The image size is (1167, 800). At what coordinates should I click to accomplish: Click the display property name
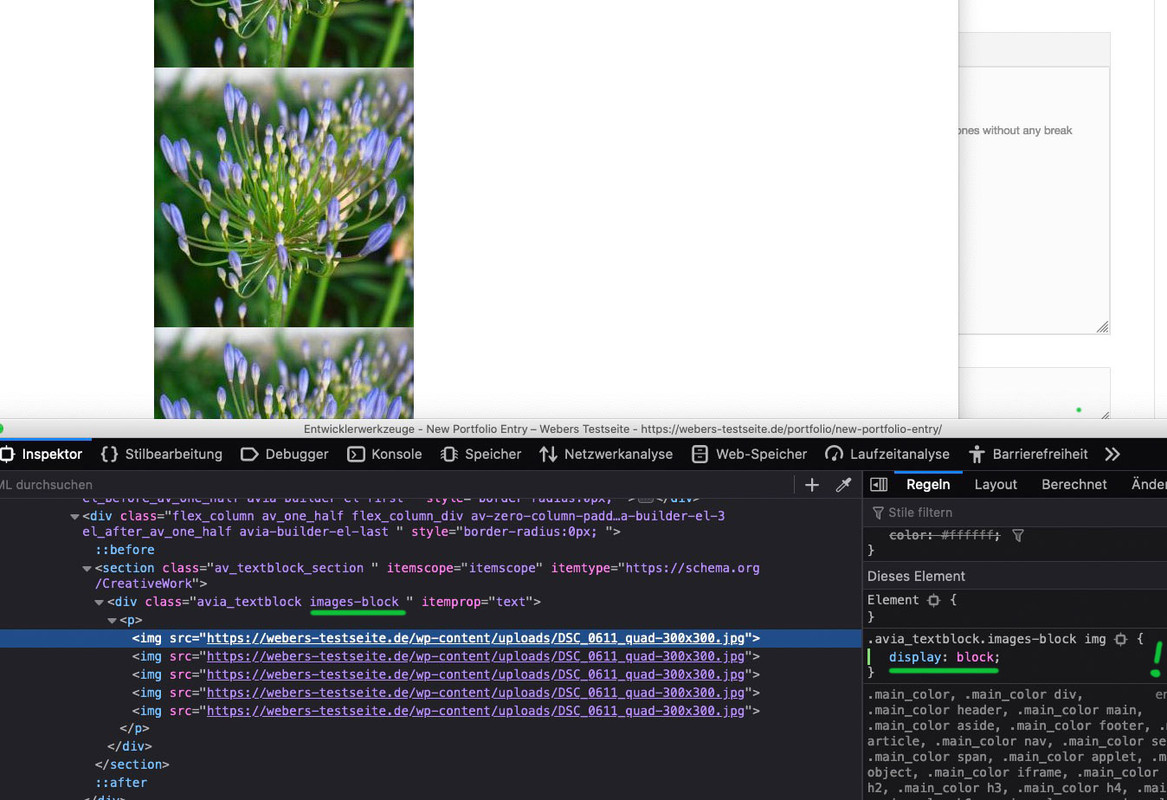[915, 657]
